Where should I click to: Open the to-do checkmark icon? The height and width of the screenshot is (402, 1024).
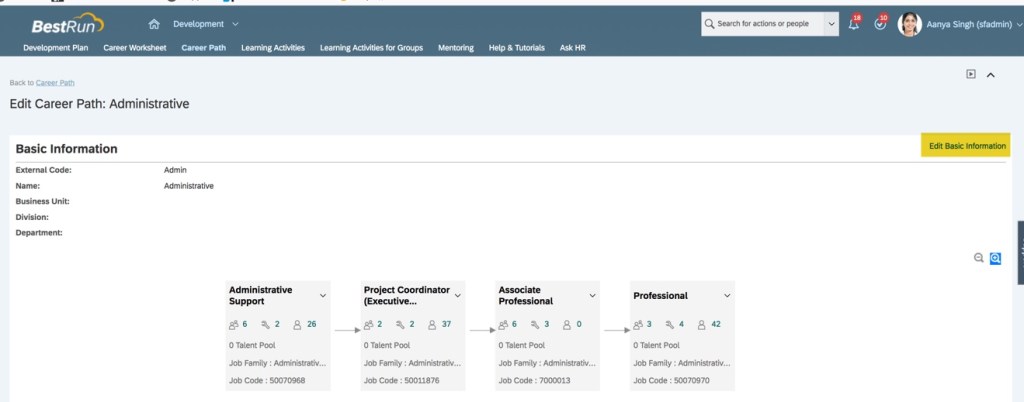click(880, 24)
